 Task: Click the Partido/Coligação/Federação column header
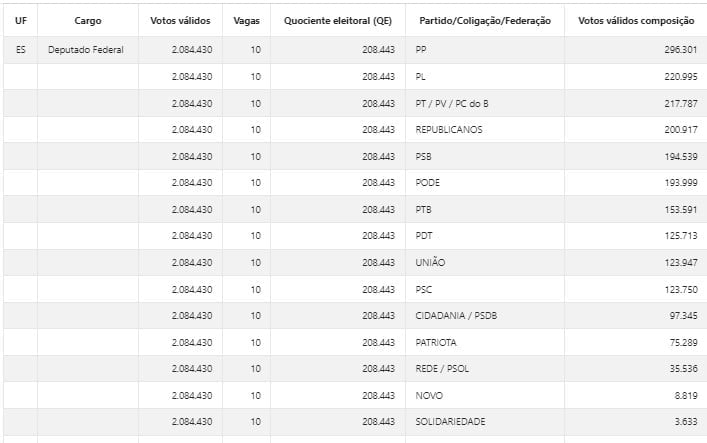pos(483,20)
